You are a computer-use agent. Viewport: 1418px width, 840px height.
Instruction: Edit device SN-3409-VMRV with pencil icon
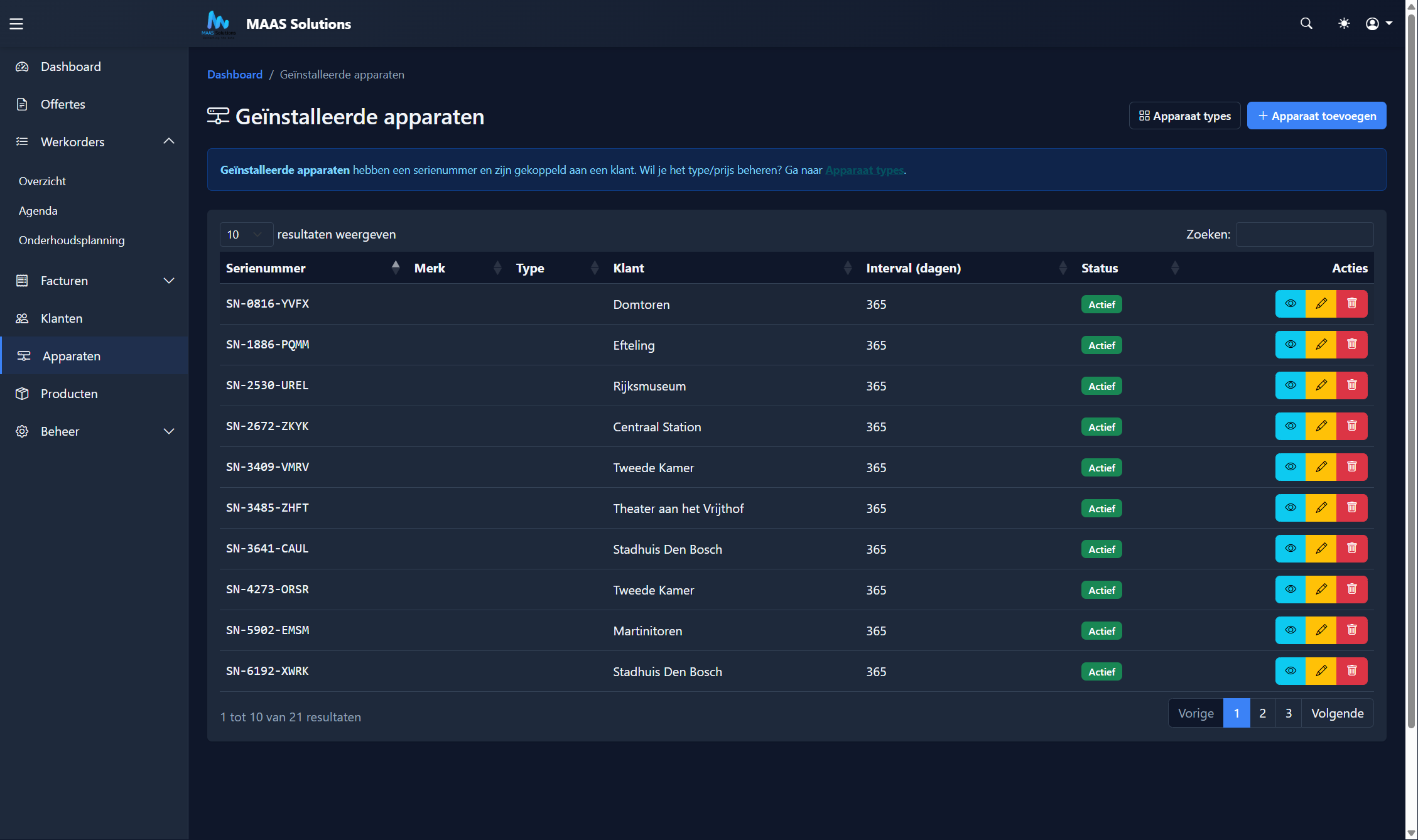[x=1321, y=467]
